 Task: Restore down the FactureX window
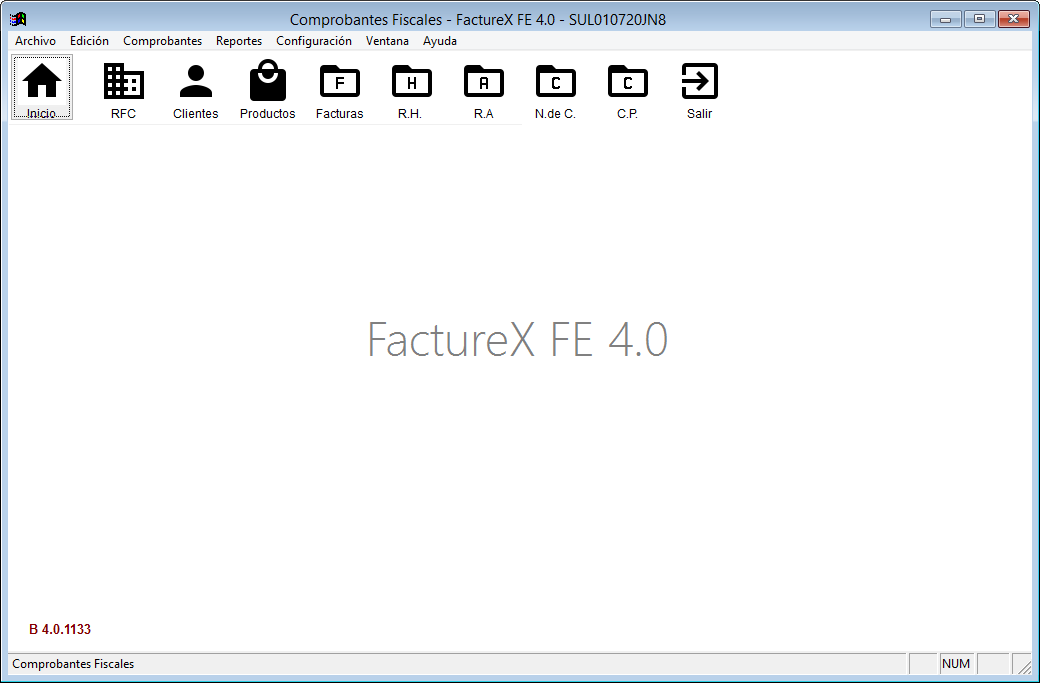979,19
